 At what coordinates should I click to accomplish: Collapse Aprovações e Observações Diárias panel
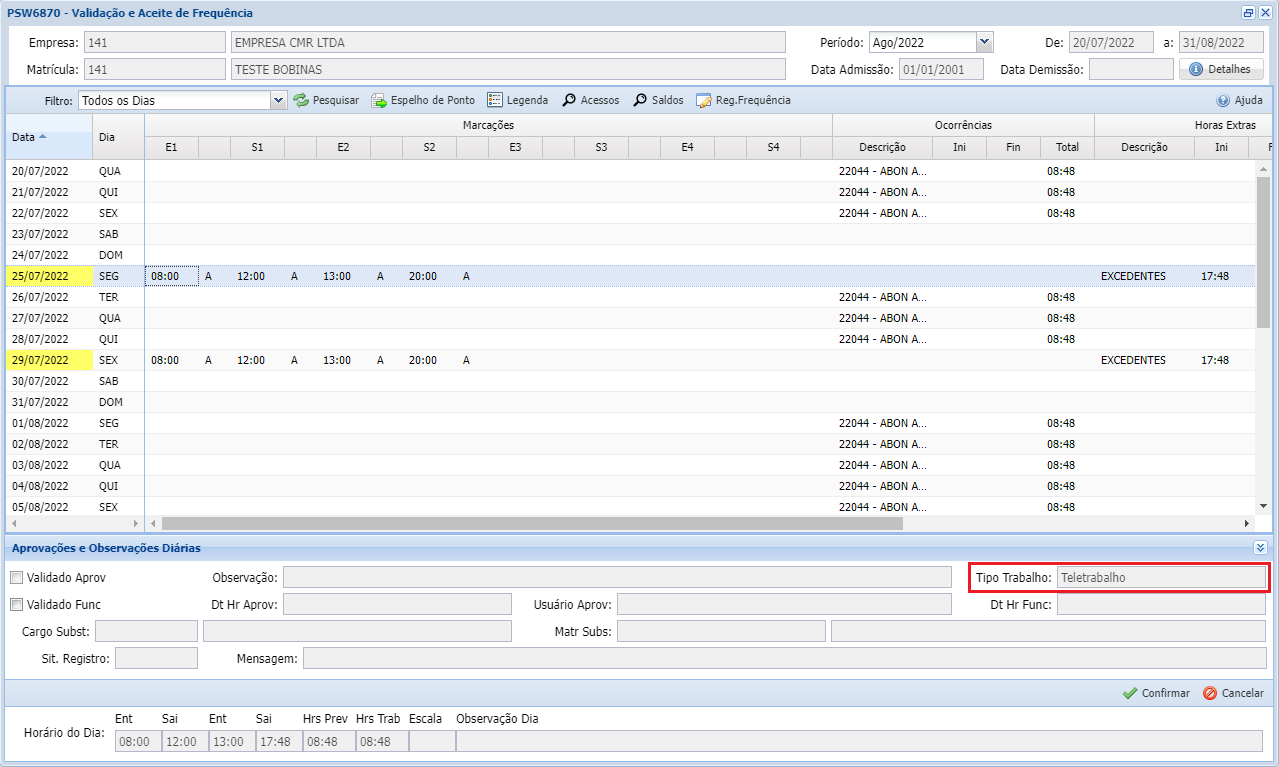(x=1260, y=548)
